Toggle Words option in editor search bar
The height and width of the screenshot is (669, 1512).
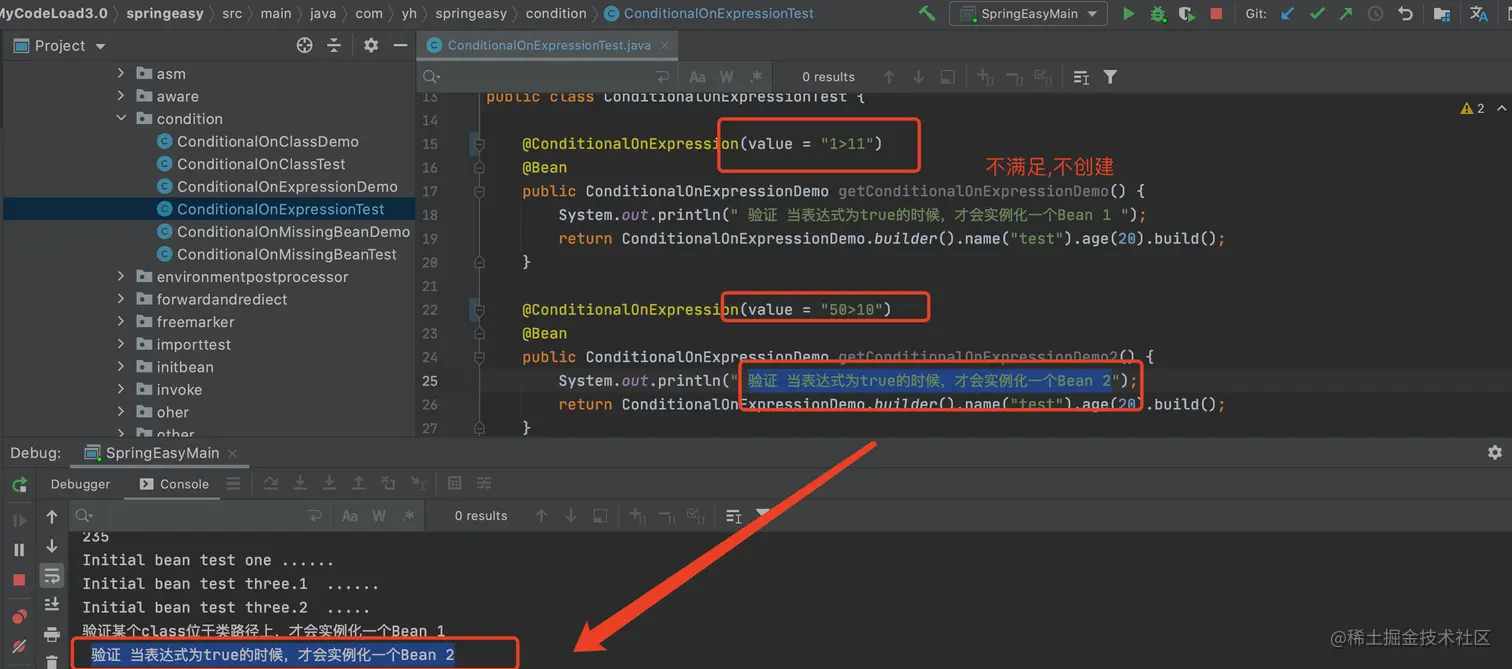pos(727,77)
